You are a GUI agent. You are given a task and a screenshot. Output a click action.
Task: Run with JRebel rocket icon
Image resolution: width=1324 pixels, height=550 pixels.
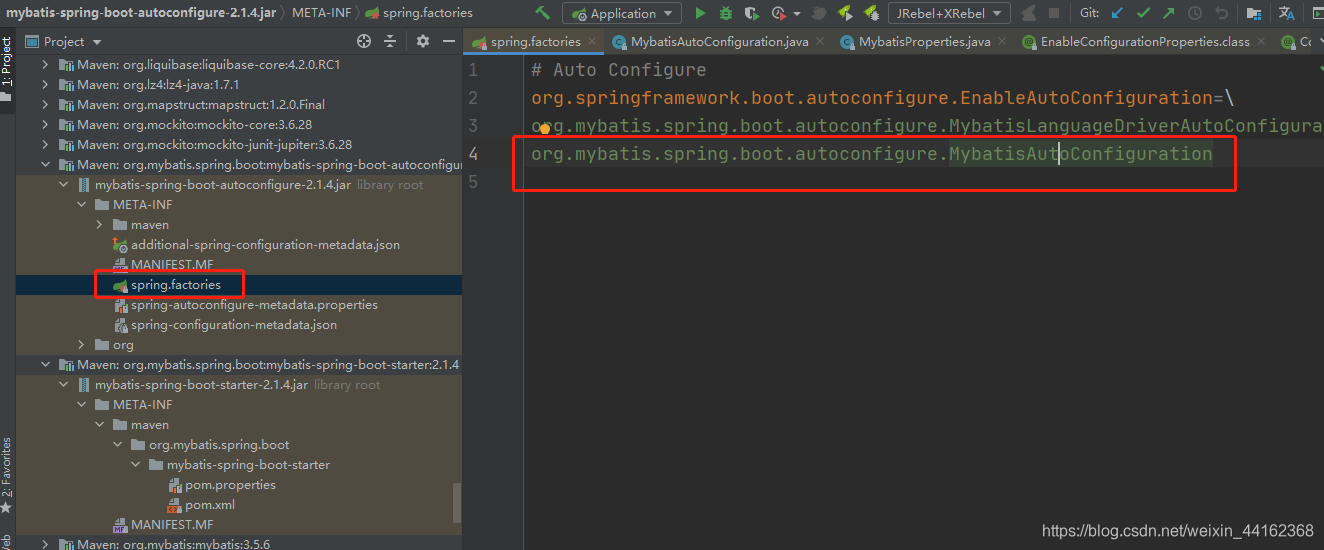point(845,13)
